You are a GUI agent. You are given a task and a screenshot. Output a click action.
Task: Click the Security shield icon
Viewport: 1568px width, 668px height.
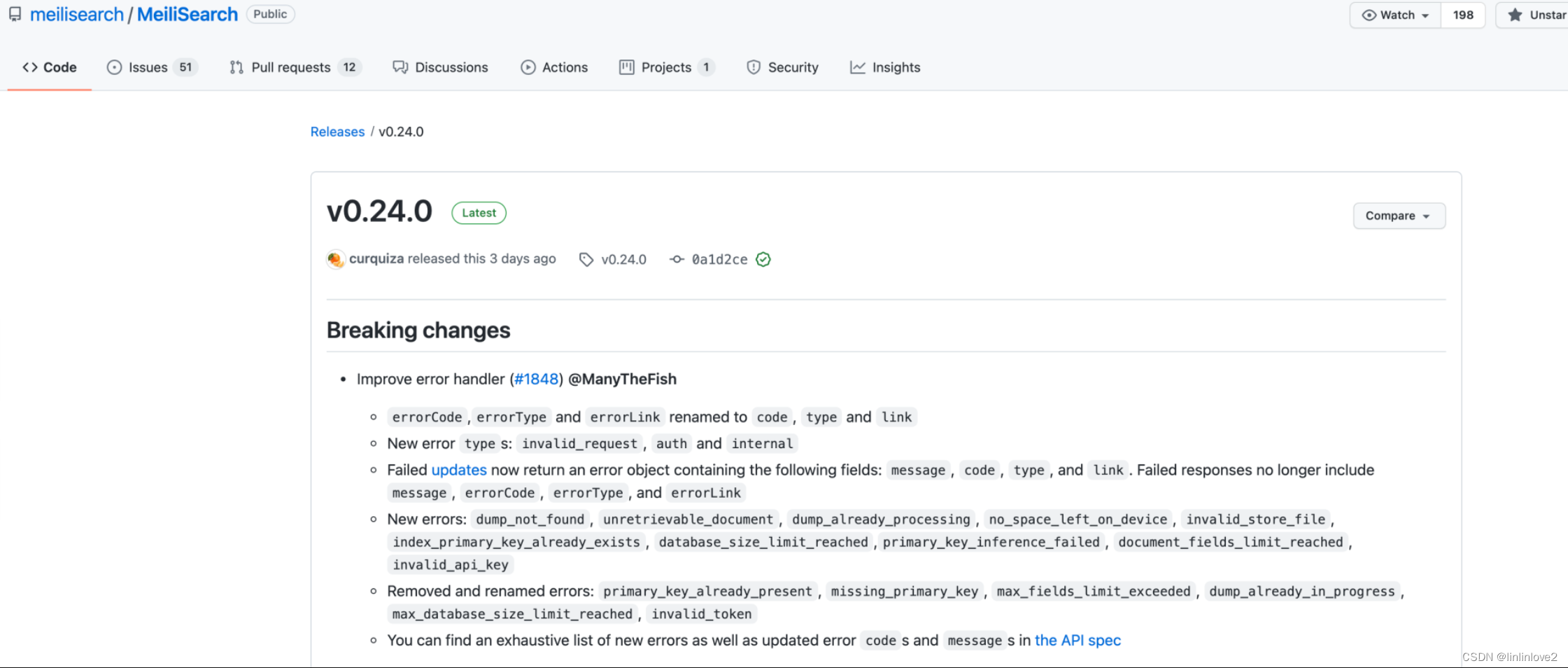[754, 67]
